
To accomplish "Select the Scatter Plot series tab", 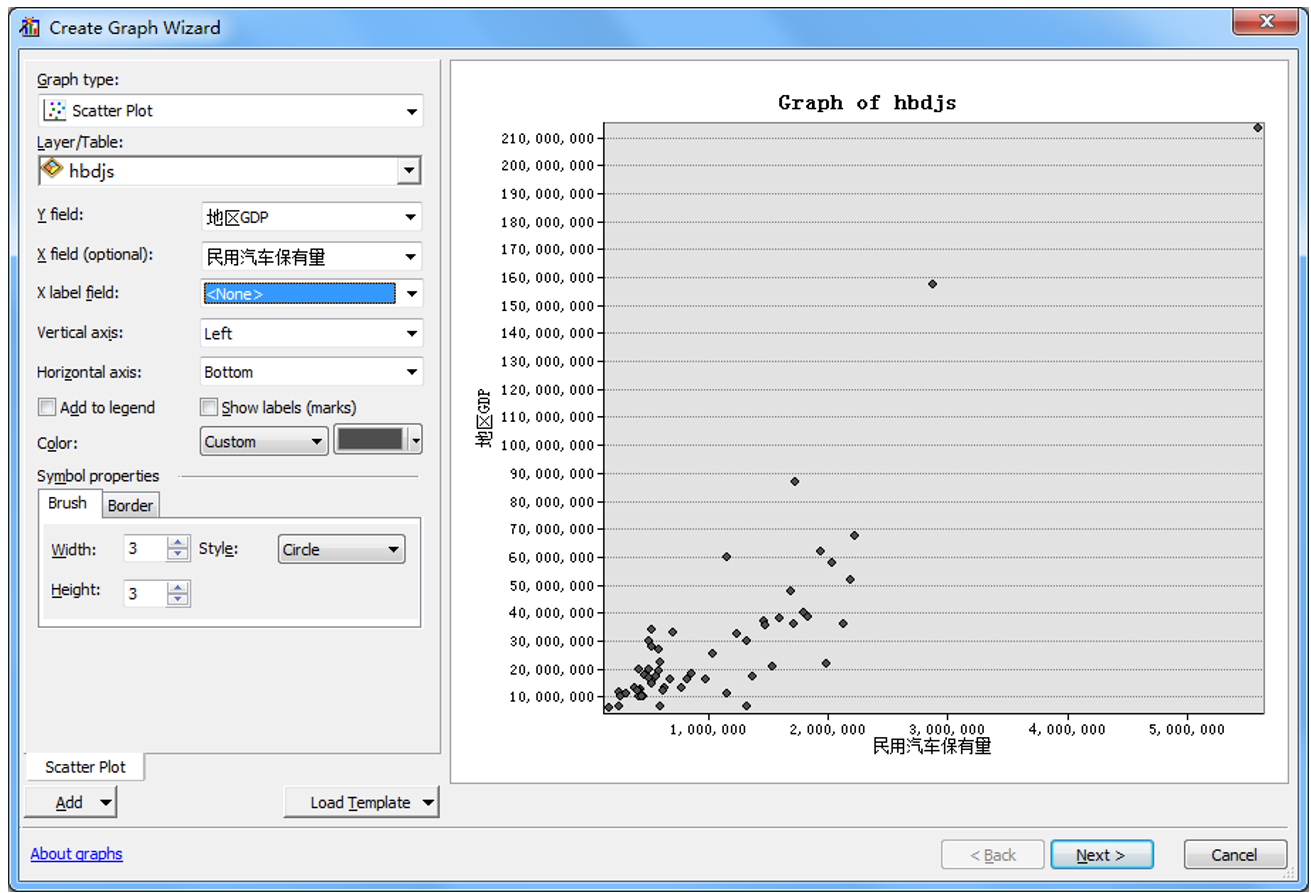I will point(85,767).
